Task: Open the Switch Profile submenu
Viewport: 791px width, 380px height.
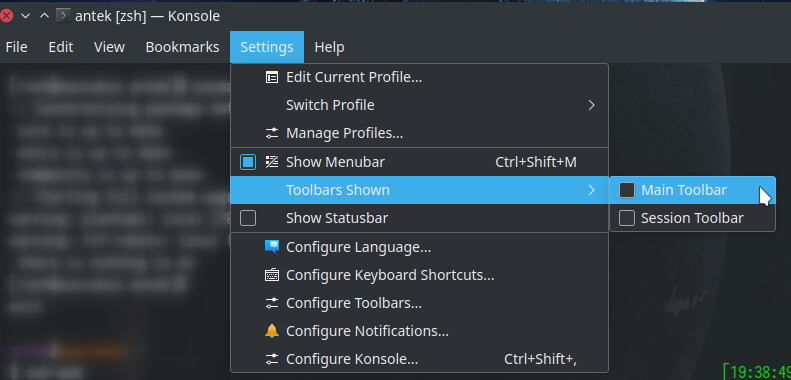Action: 419,105
